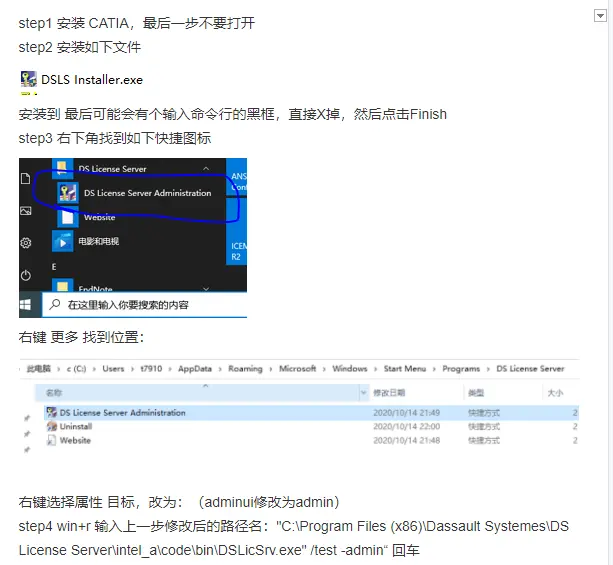Click DS License Server at the end of the breadcrumb
Viewport: 613px width, 565px height.
pos(530,369)
